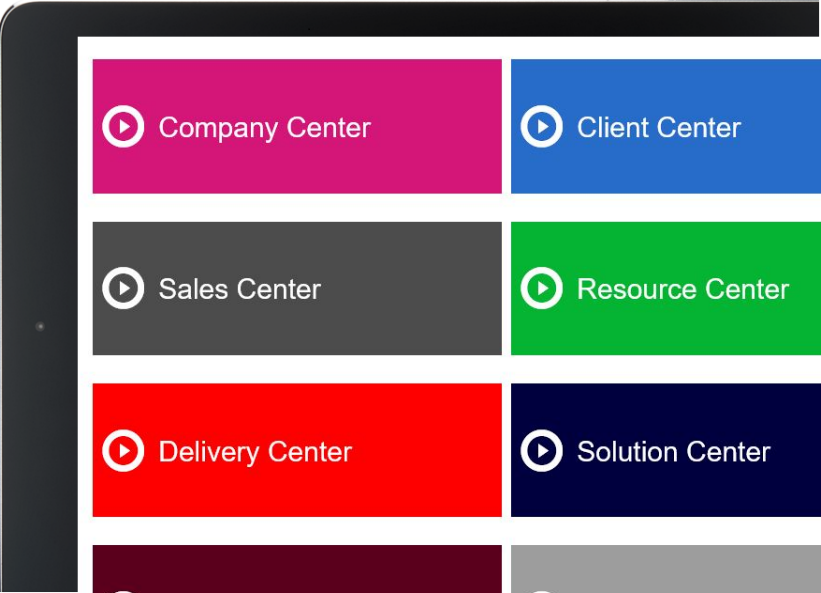Click the play circle icon beside Company Center
This screenshot has width=821, height=593.
click(x=123, y=127)
